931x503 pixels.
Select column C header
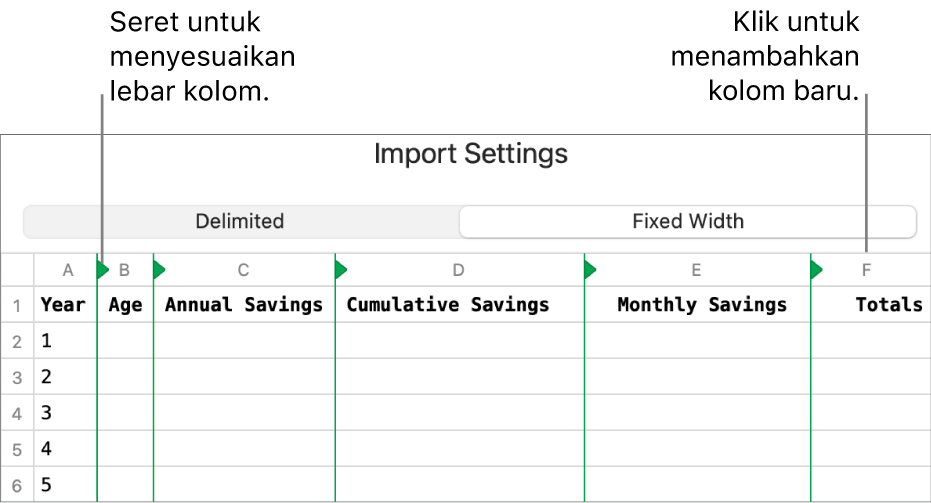pos(243,270)
